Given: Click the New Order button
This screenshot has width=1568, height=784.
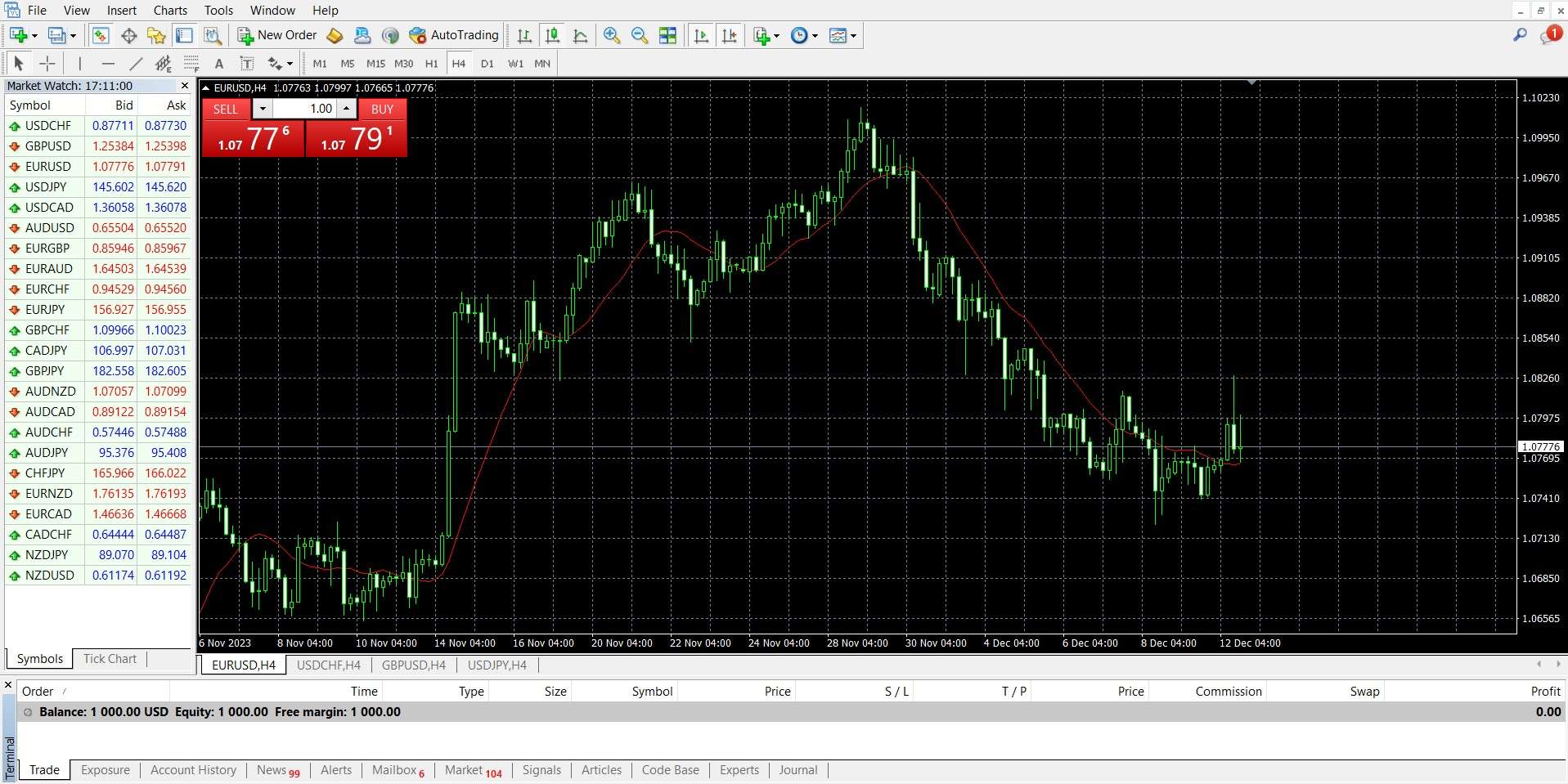Looking at the screenshot, I should pos(277,35).
